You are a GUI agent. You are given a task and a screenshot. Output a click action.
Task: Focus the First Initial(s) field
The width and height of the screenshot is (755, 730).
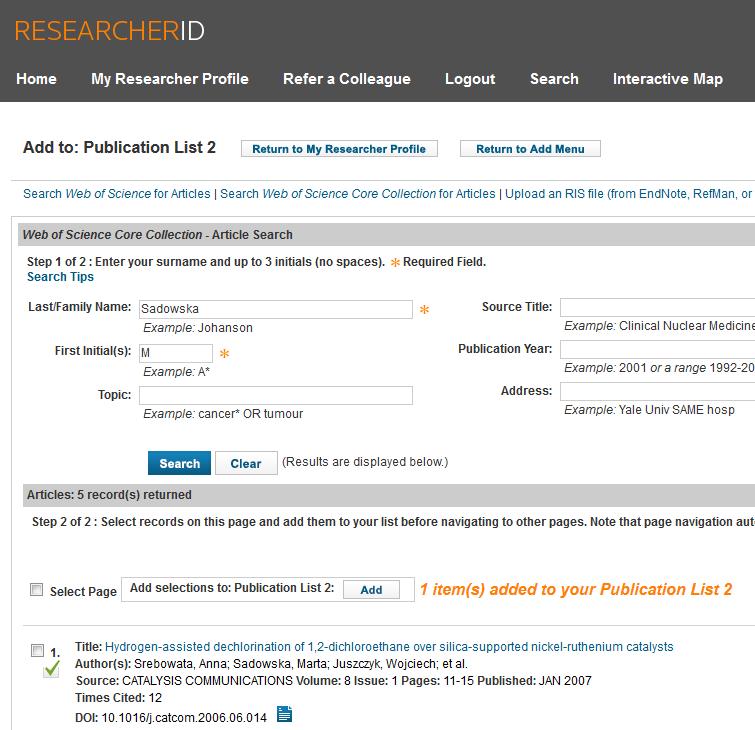(x=176, y=353)
